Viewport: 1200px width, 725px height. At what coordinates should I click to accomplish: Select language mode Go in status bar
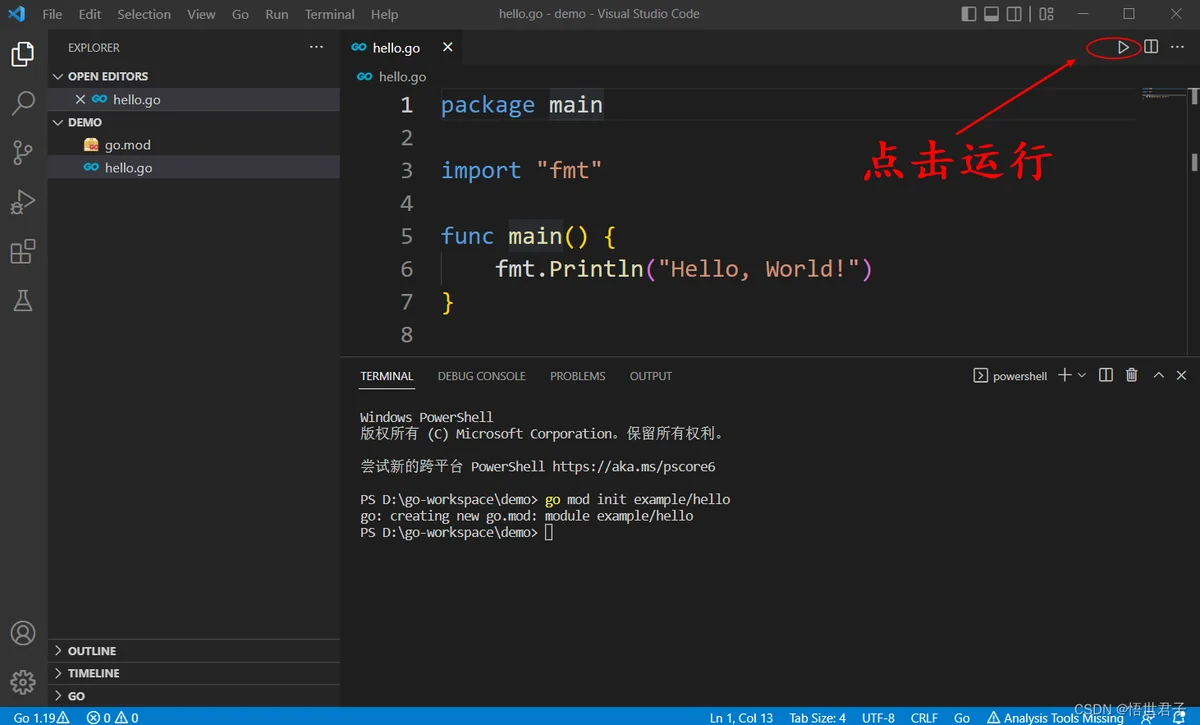[x=962, y=717]
